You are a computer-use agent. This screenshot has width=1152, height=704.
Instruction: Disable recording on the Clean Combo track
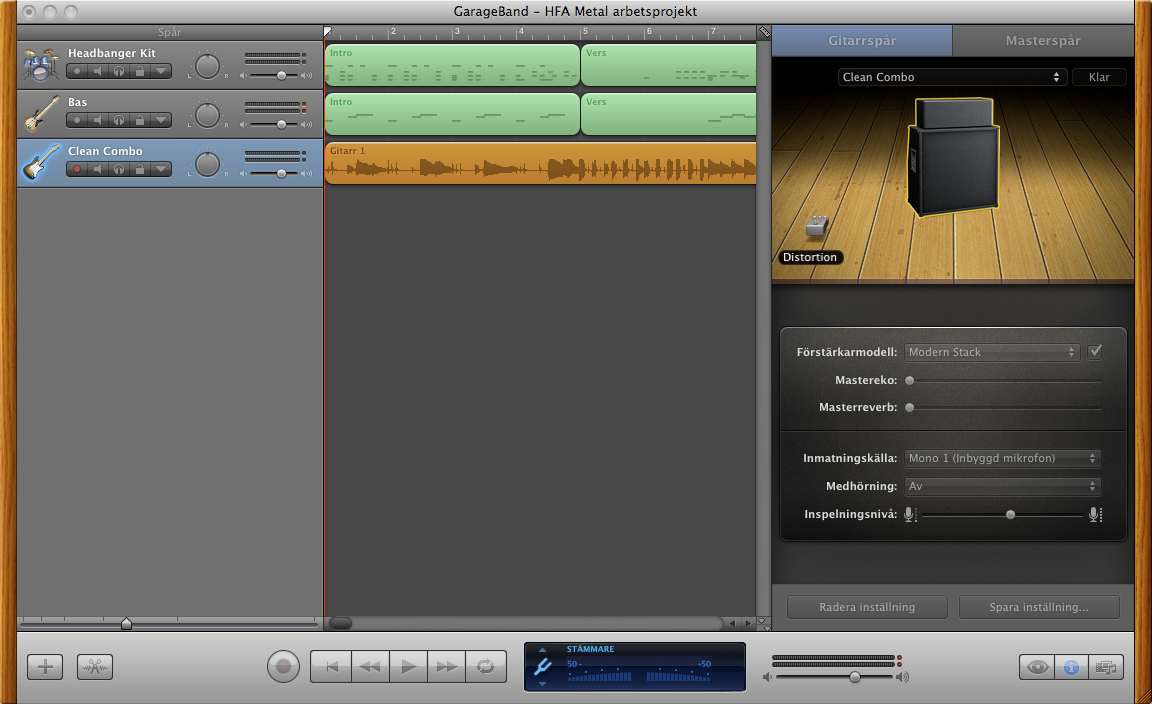[76, 169]
